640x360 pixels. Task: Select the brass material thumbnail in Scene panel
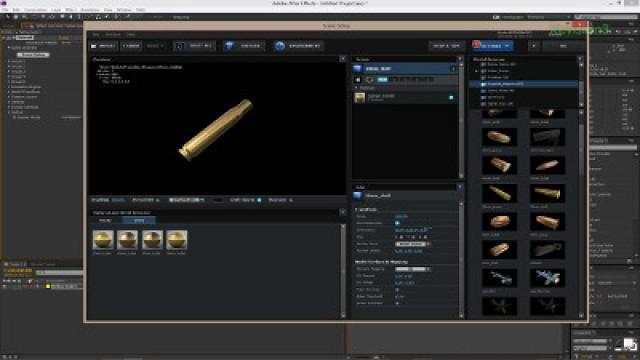tap(360, 98)
